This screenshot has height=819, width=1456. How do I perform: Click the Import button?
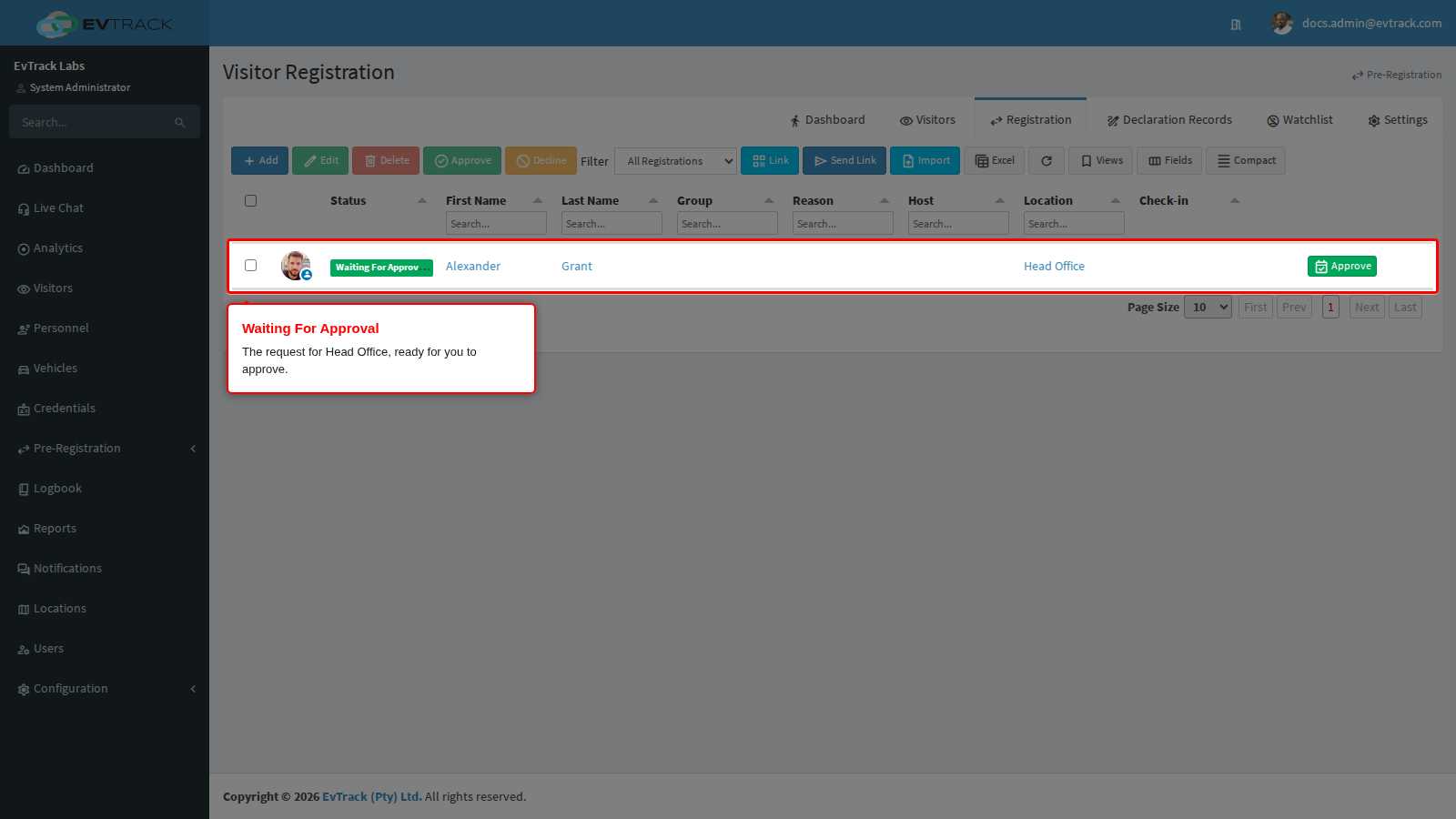(925, 161)
